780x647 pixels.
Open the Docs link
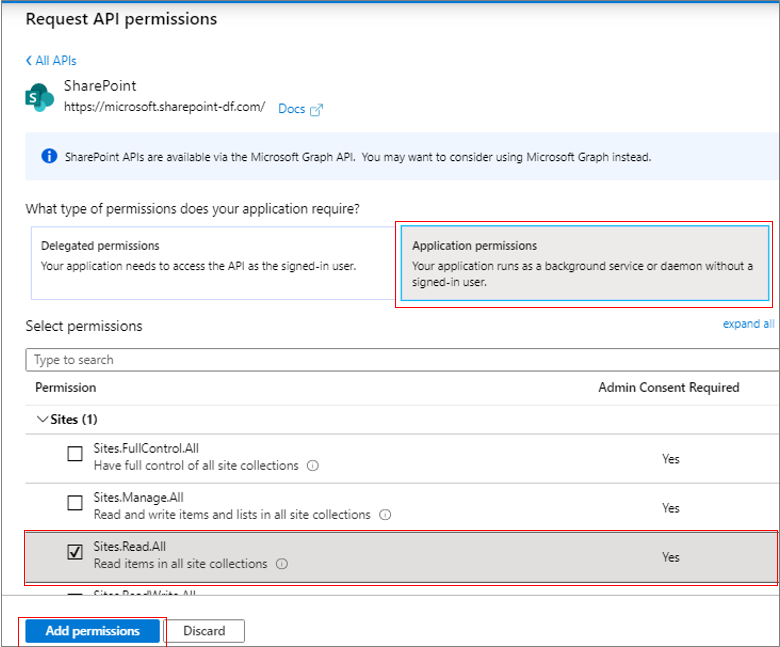pos(292,109)
